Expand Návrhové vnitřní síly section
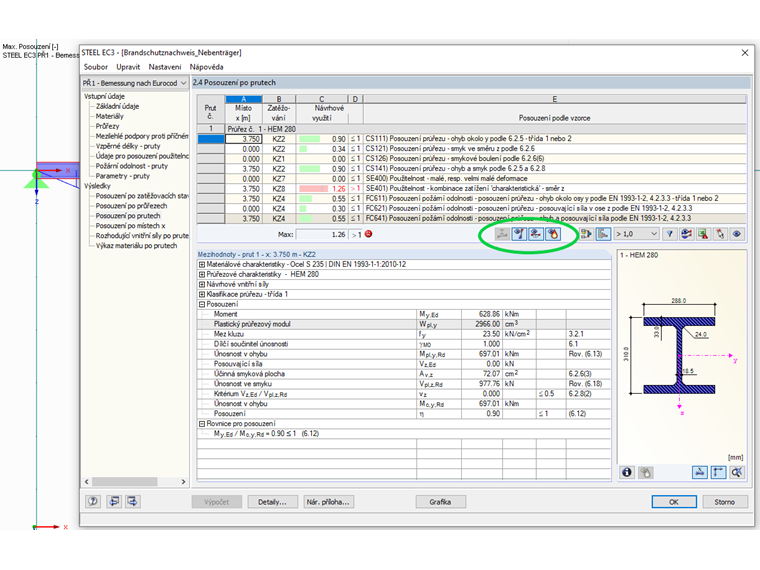 202,285
